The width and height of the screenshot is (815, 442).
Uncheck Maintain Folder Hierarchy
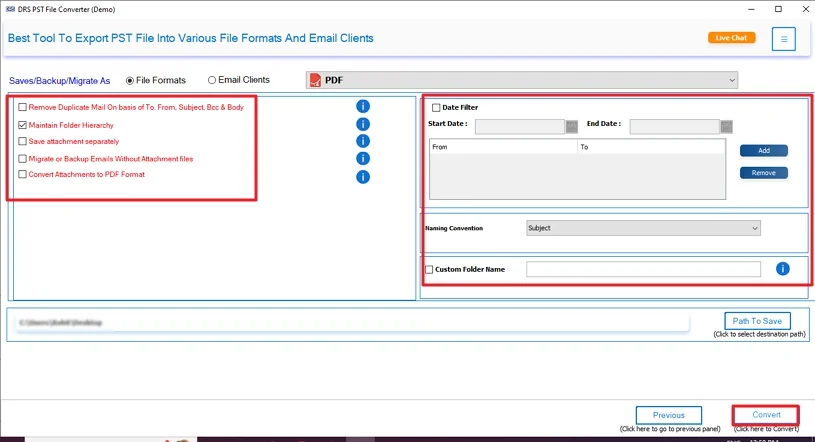(22, 125)
